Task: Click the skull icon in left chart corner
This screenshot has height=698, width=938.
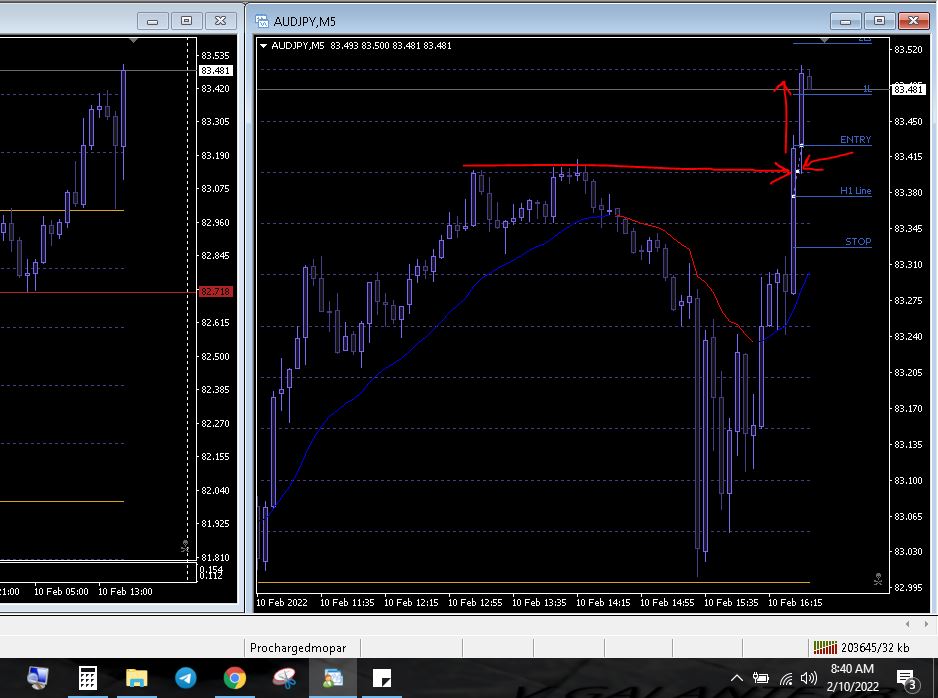Action: (185, 546)
